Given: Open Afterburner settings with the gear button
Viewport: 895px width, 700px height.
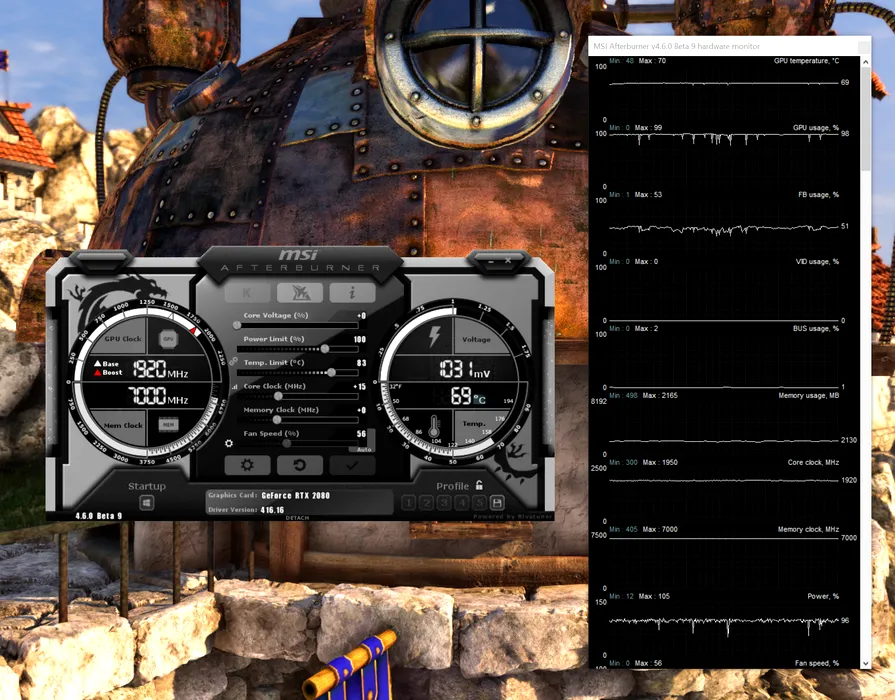Looking at the screenshot, I should [247, 465].
